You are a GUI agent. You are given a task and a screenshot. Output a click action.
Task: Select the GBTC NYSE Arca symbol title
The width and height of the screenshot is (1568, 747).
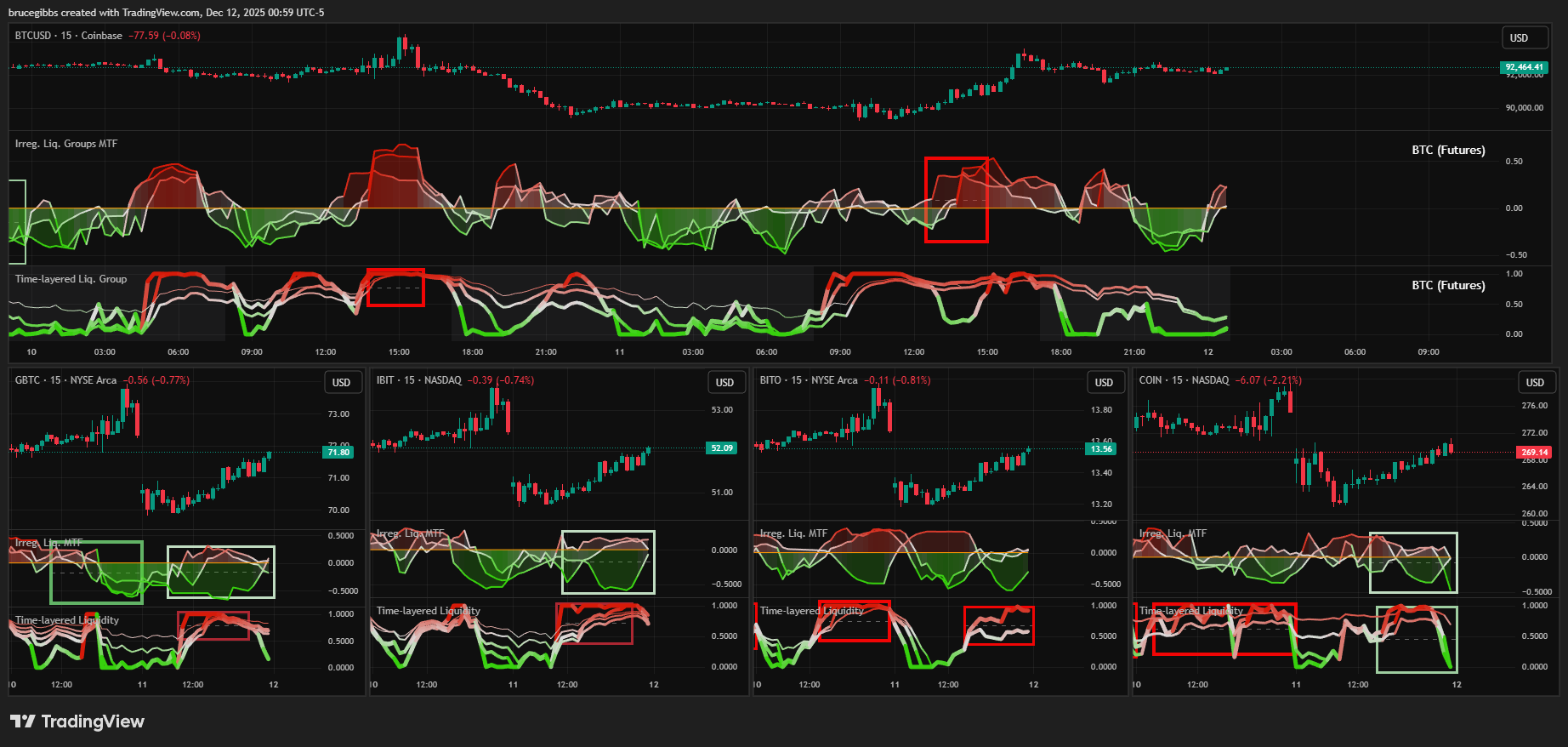(x=65, y=380)
